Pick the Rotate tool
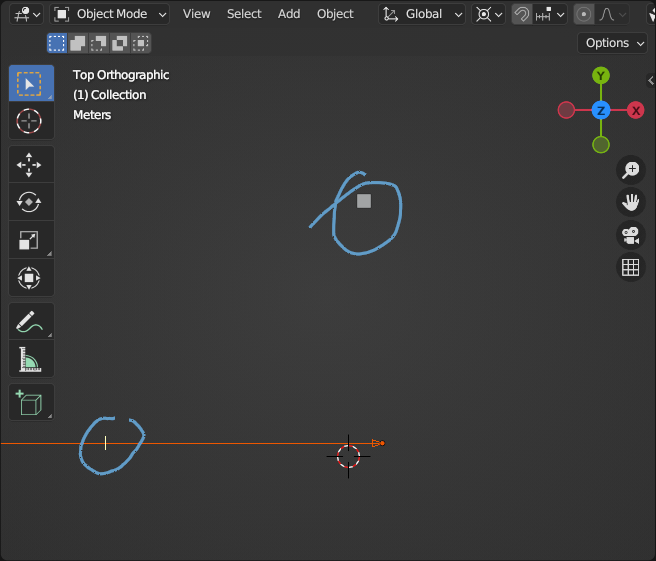Screen dimensions: 656x561 (30, 202)
